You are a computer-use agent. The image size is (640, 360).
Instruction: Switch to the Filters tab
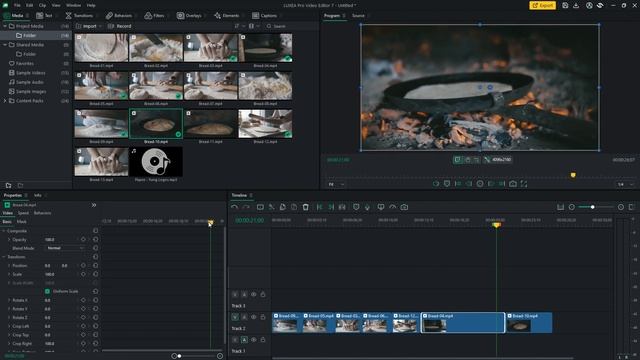[x=154, y=16]
